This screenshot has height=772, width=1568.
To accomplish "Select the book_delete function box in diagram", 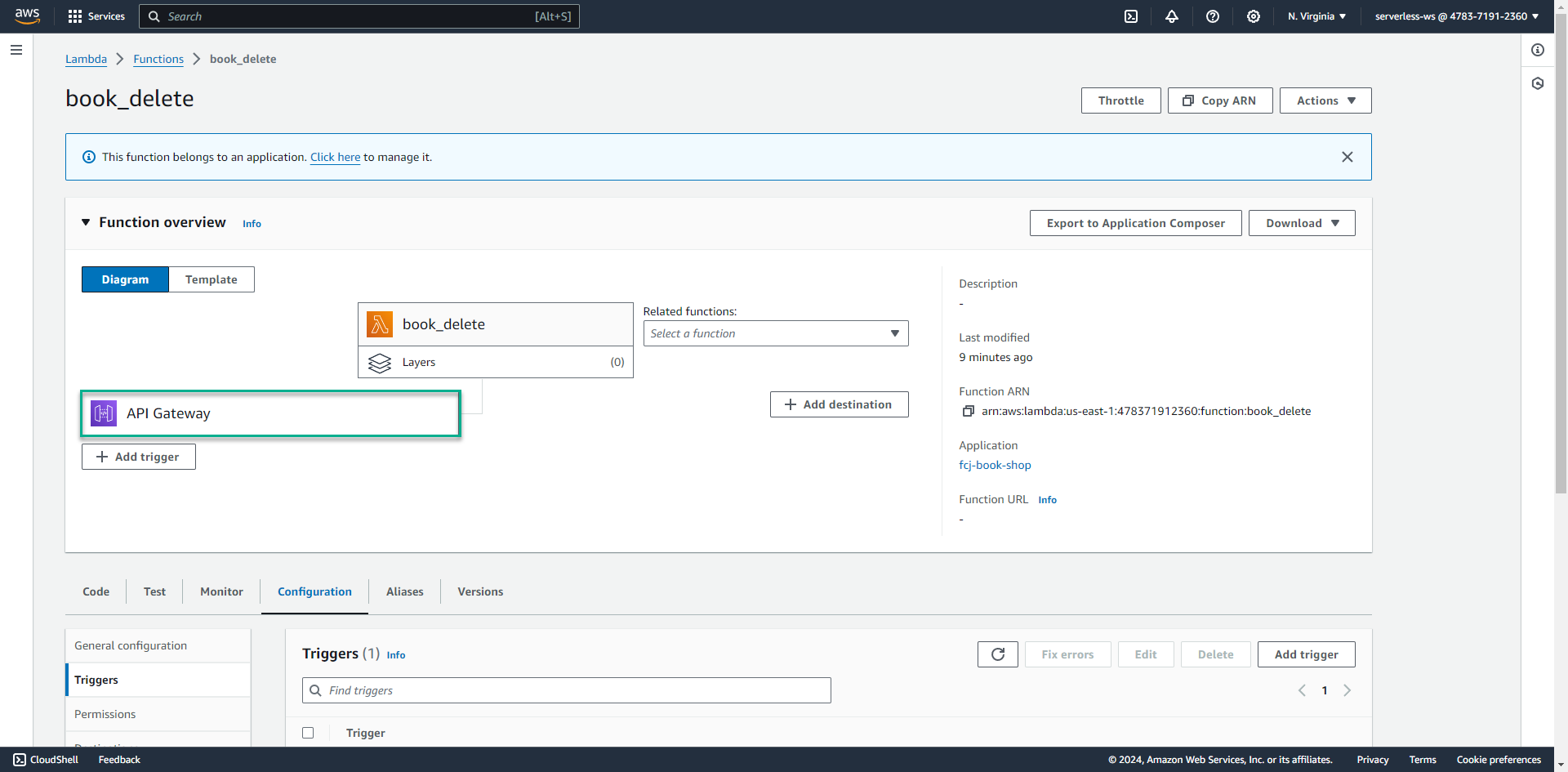I will (496, 324).
